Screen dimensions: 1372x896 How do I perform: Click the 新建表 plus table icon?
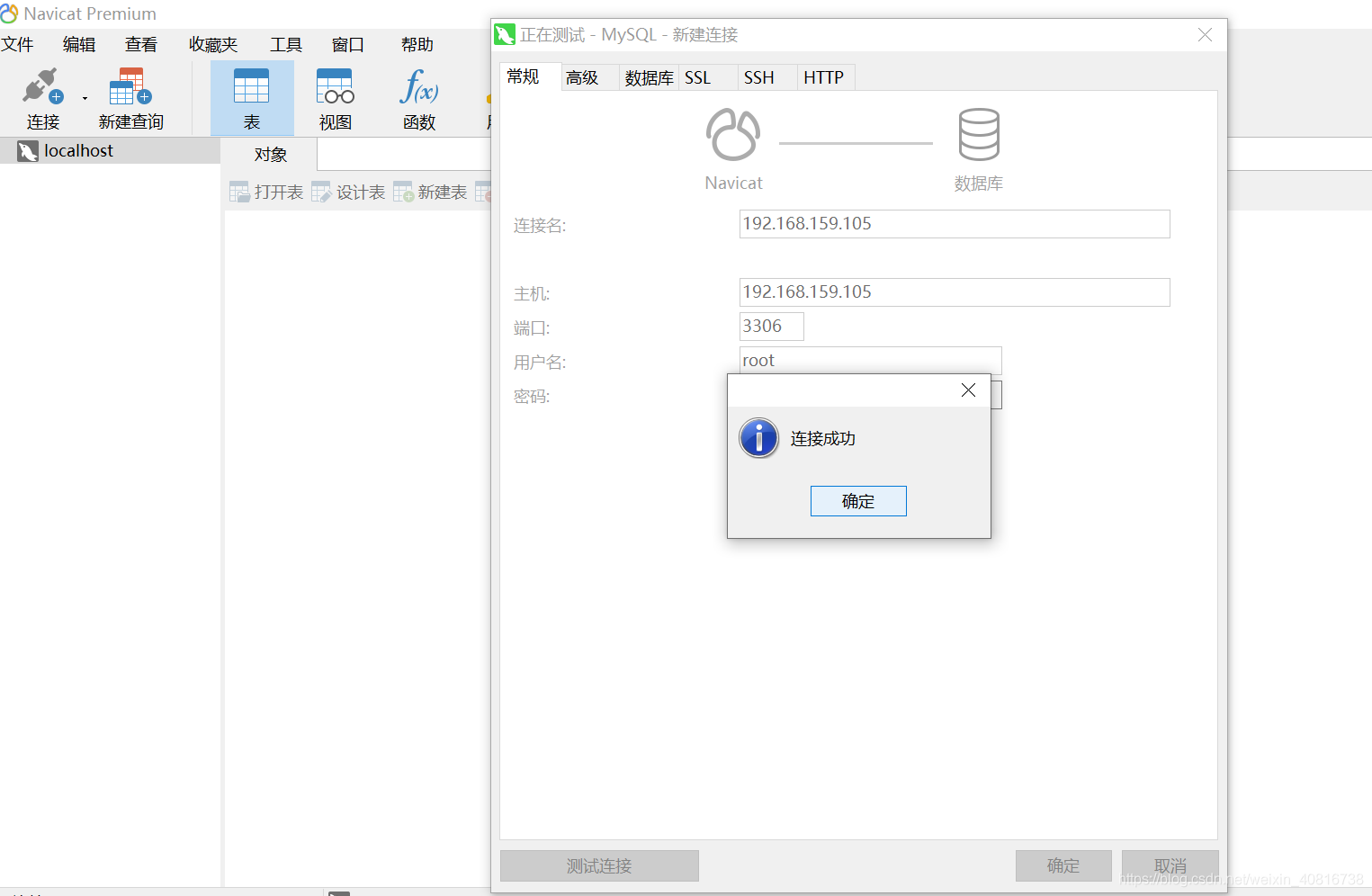click(x=403, y=192)
